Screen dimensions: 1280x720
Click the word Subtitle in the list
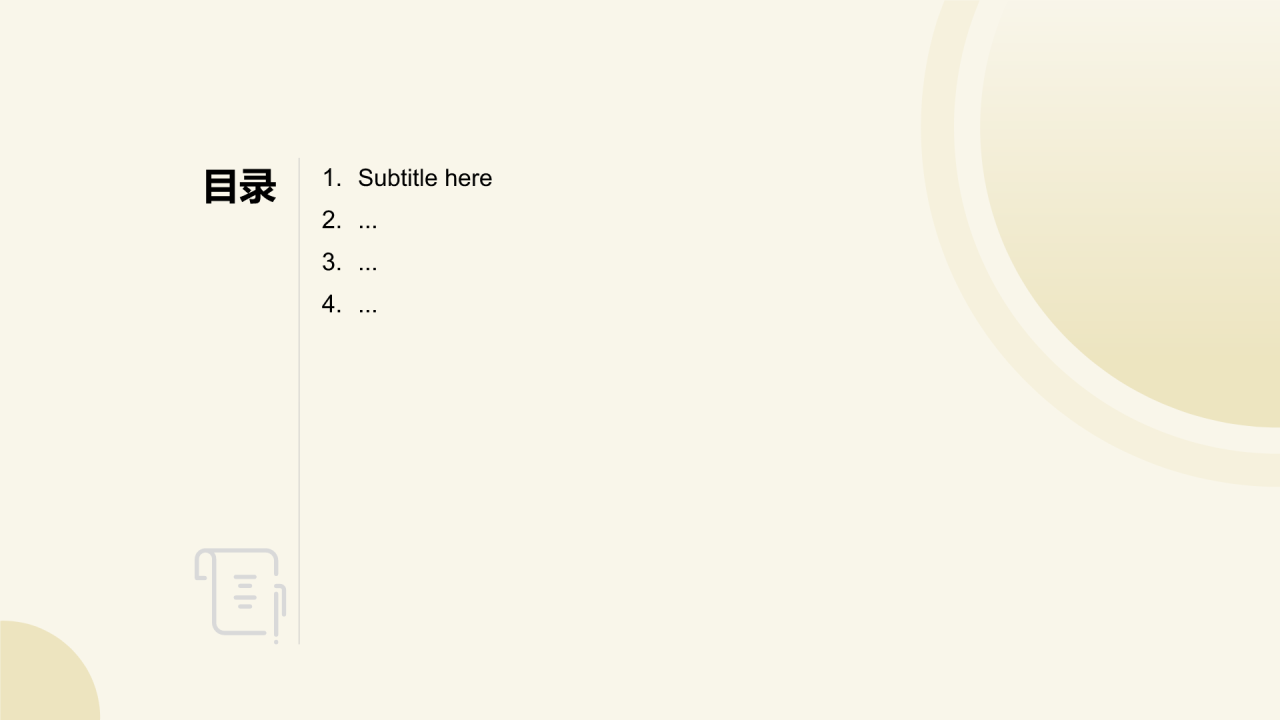(x=398, y=178)
